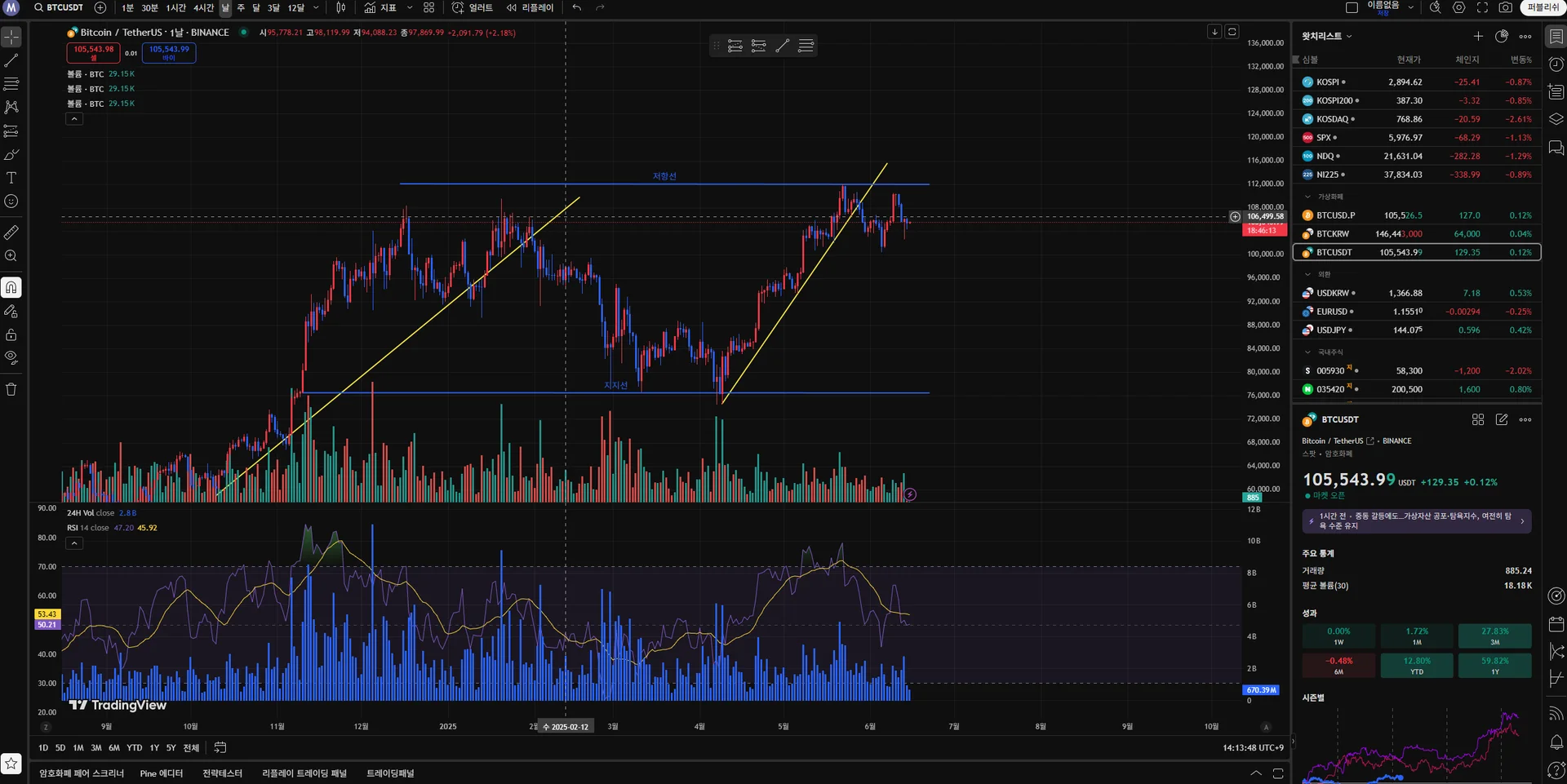Click the trash remove drawings icon
Viewport: 1567px width, 784px height.
11,389
